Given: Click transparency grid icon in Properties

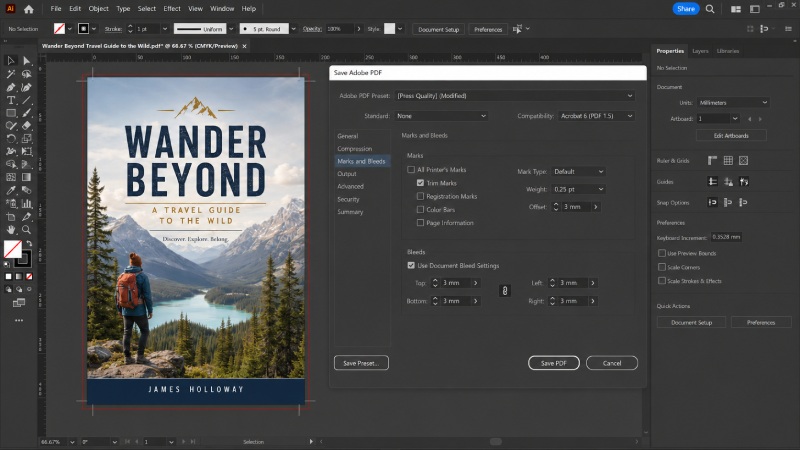Looking at the screenshot, I should (x=743, y=161).
